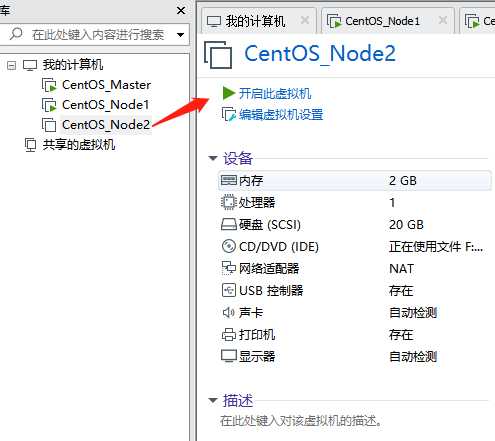
Task: Click the 2 GB memory value
Action: click(x=403, y=181)
